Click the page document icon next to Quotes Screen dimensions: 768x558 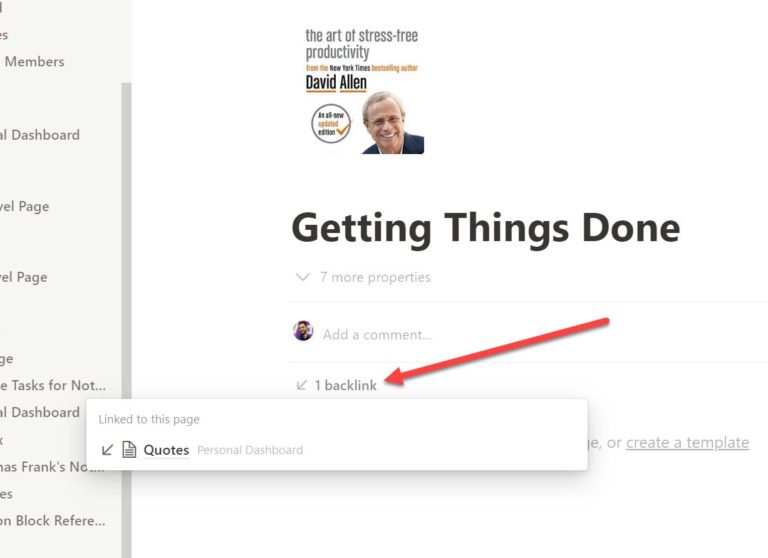[129, 449]
